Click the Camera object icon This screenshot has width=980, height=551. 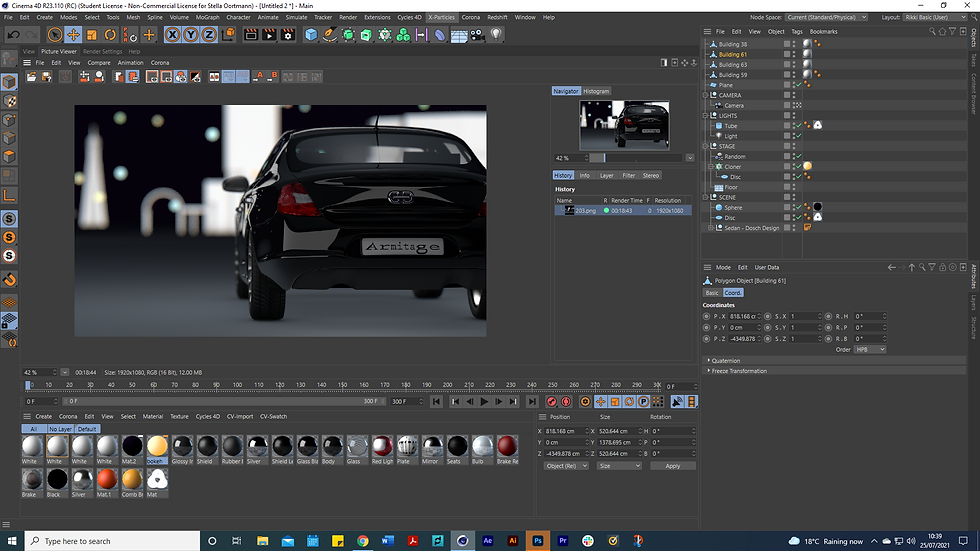pyautogui.click(x=478, y=35)
